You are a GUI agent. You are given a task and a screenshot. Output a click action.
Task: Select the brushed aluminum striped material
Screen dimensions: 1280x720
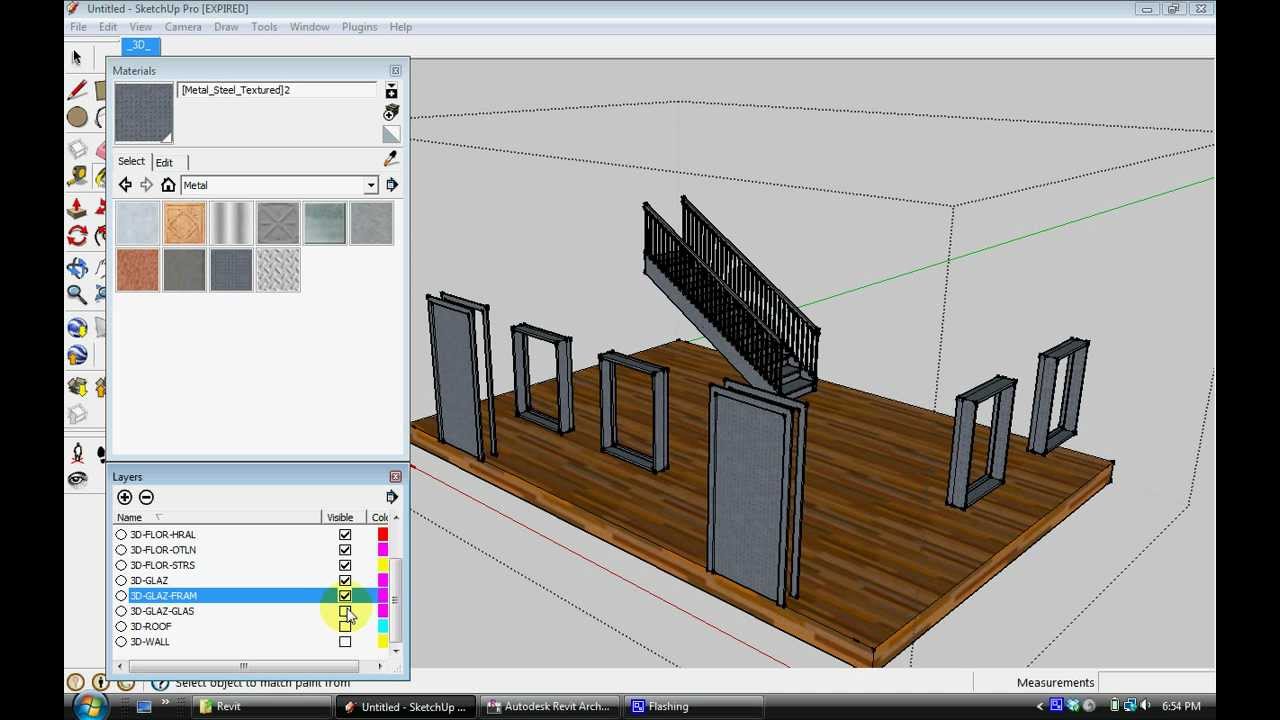coord(231,223)
